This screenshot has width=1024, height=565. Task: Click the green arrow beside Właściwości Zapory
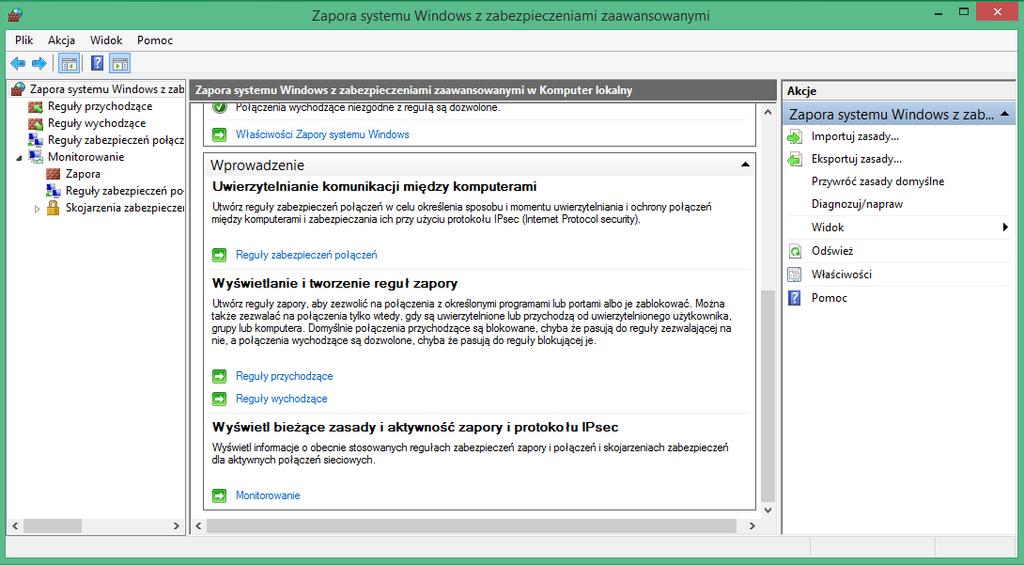coord(219,135)
